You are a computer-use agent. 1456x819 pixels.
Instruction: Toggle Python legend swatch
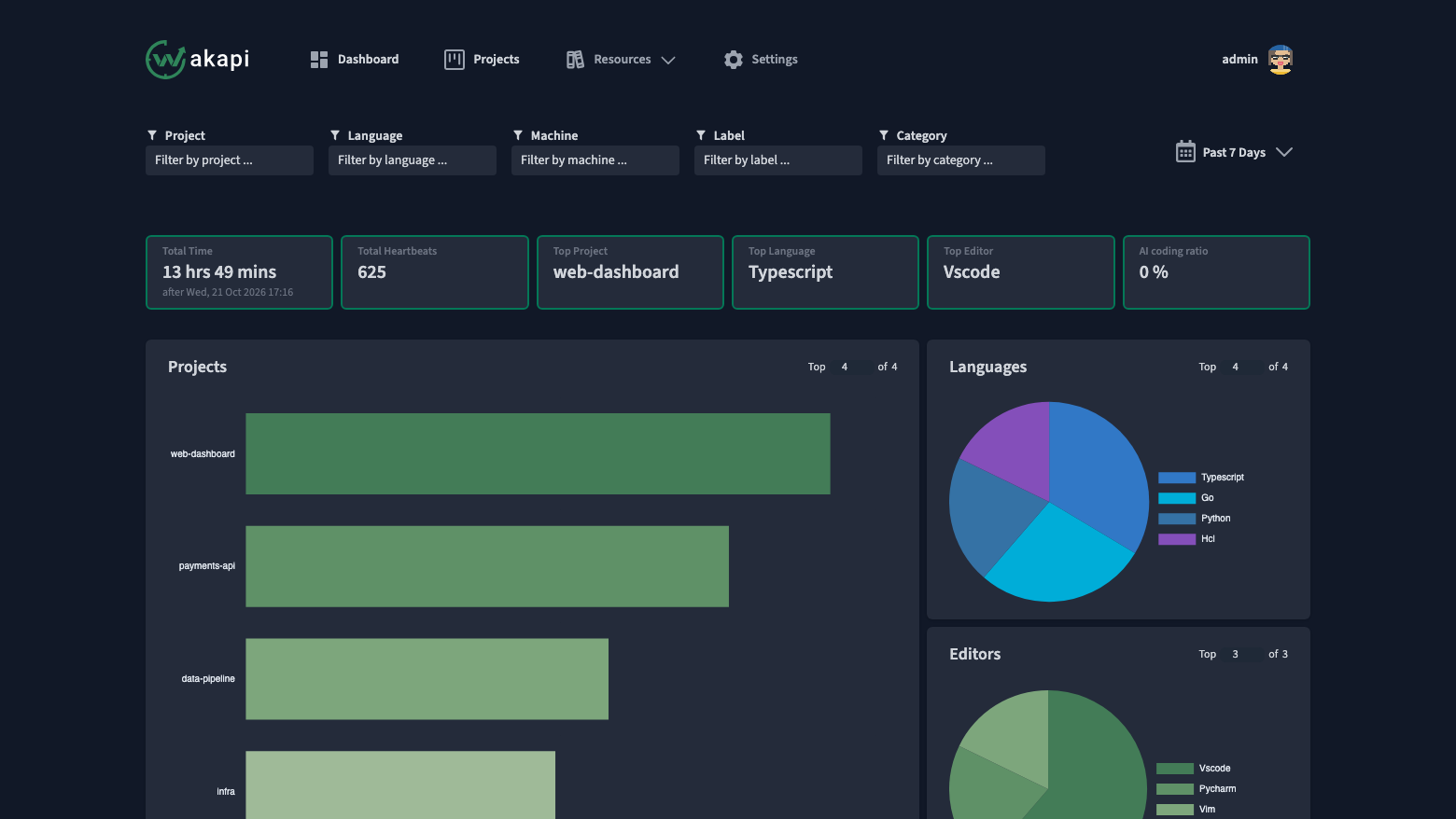[x=1177, y=519]
